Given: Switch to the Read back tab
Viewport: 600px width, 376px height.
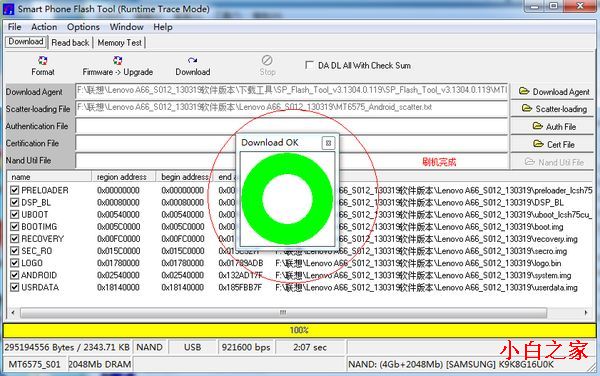Looking at the screenshot, I should click(x=70, y=42).
